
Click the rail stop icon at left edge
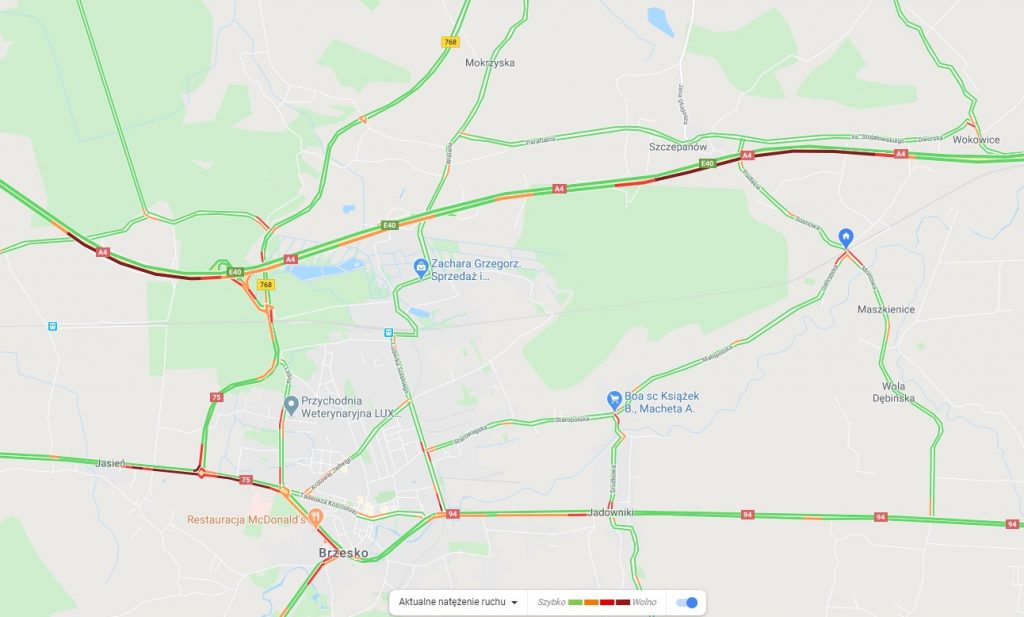point(52,326)
